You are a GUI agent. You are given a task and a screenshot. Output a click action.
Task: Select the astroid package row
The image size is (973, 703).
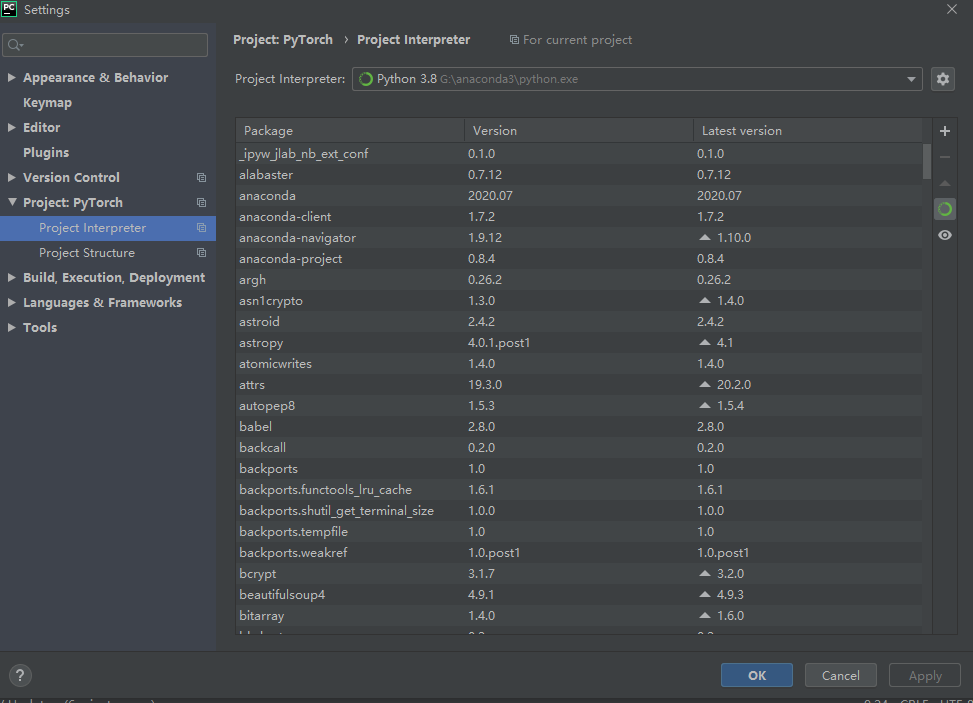tap(579, 321)
